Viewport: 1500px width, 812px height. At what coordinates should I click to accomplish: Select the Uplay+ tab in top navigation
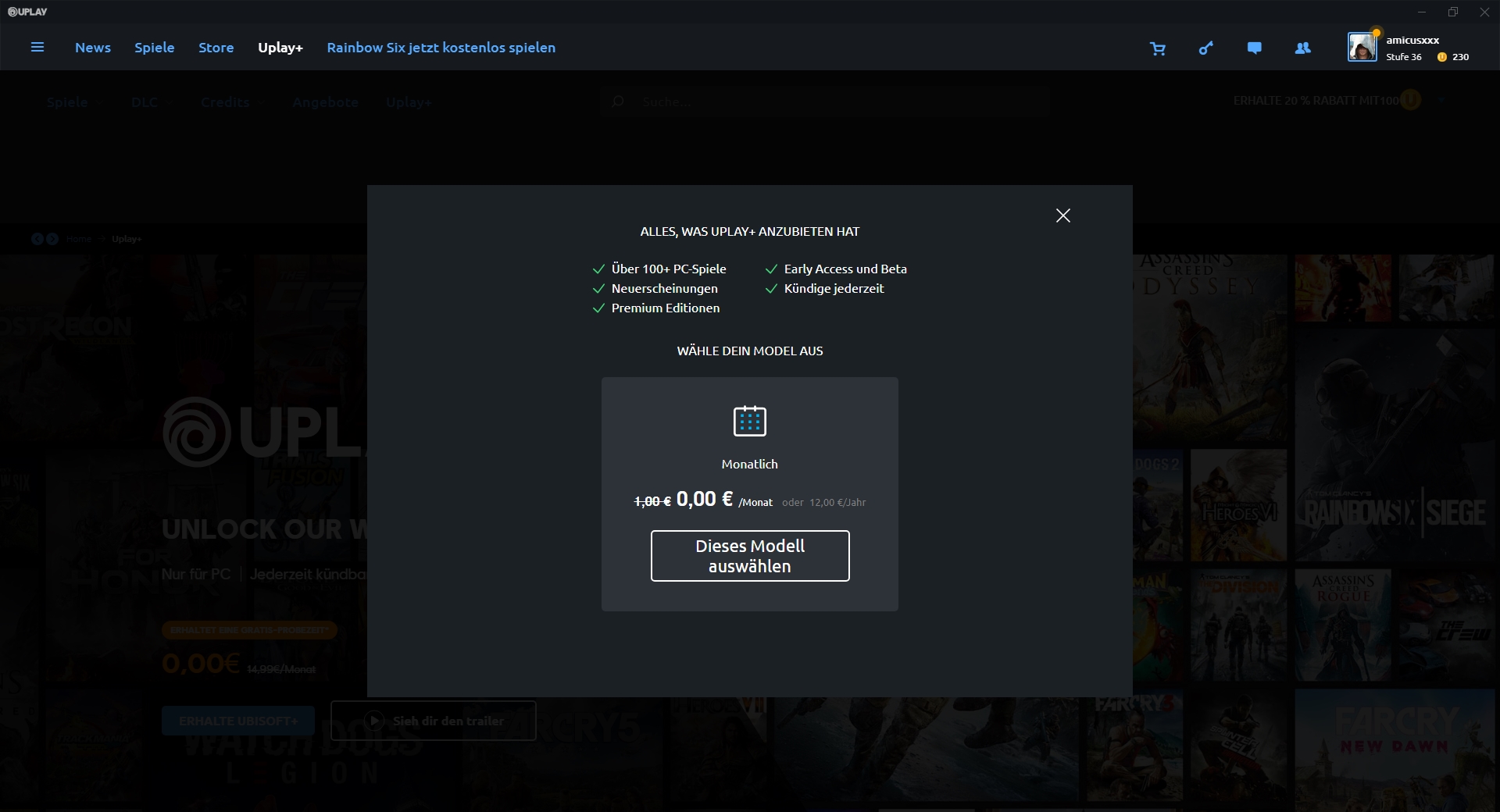(280, 48)
